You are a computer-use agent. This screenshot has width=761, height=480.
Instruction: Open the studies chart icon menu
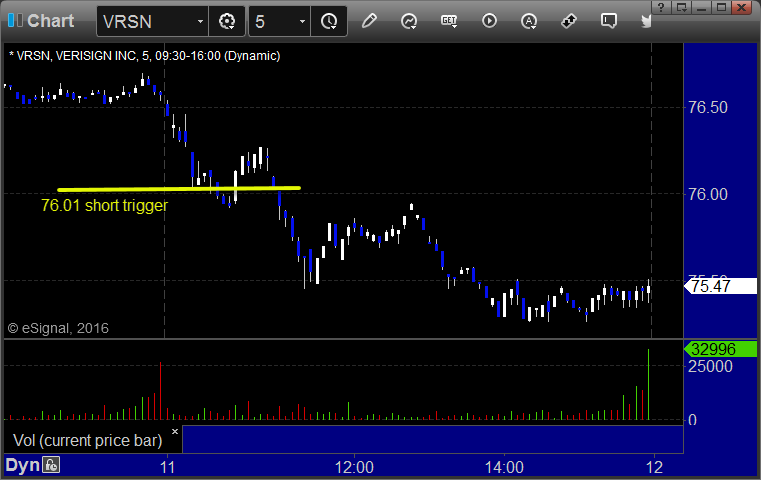pyautogui.click(x=409, y=21)
